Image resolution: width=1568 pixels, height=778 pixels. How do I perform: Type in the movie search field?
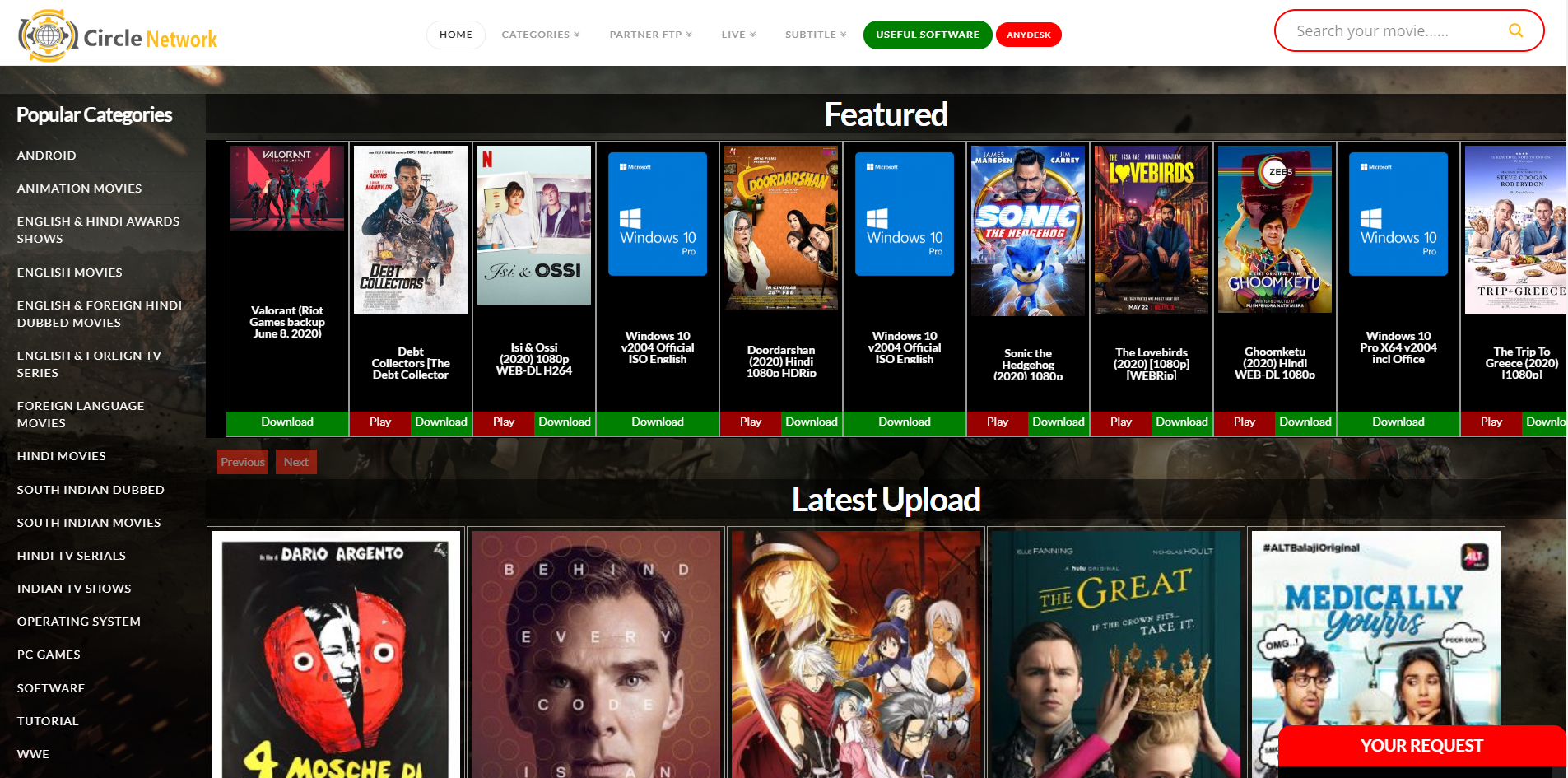tap(1391, 30)
